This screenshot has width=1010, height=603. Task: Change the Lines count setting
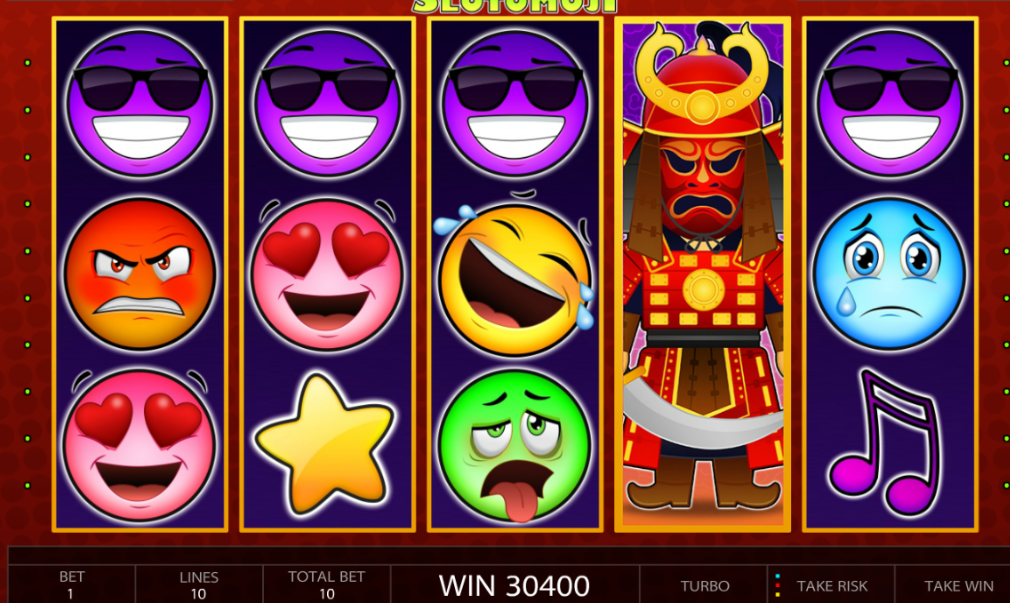point(199,585)
